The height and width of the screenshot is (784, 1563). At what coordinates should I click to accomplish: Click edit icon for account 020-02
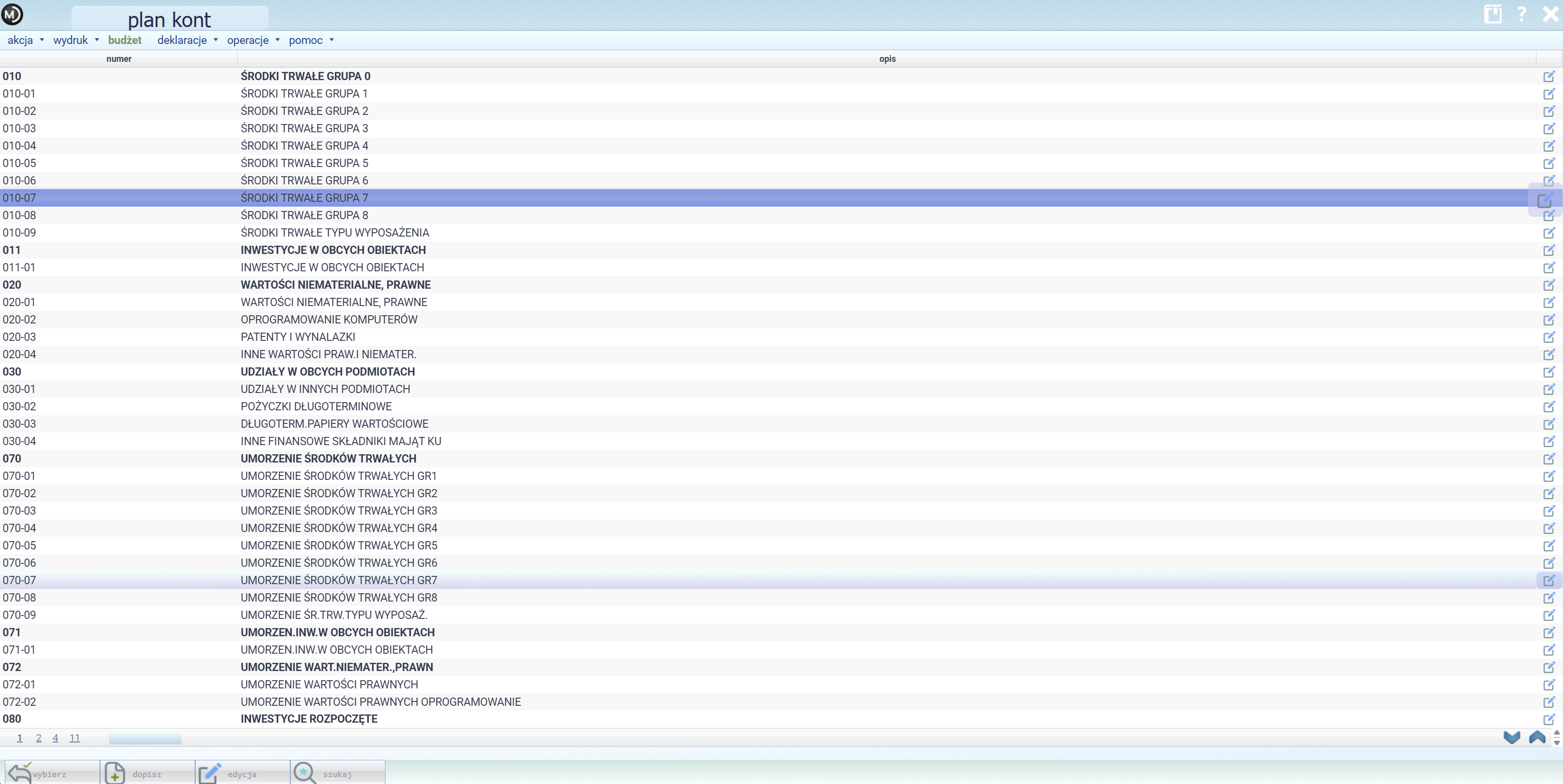pyautogui.click(x=1549, y=320)
